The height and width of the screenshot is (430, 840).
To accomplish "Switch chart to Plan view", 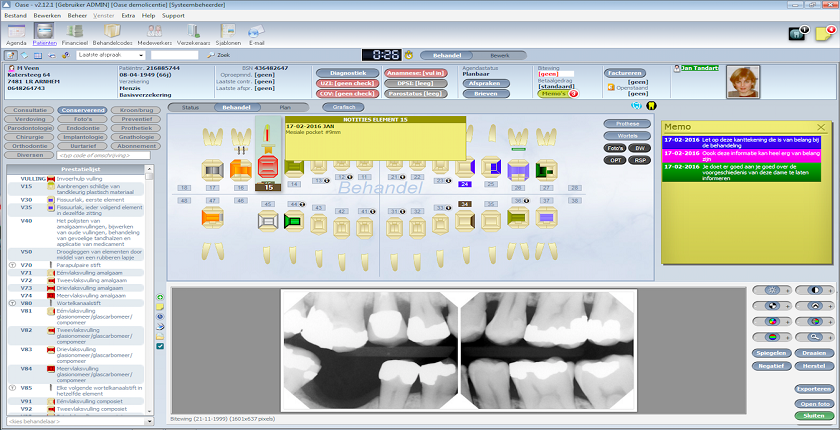I will pyautogui.click(x=284, y=107).
